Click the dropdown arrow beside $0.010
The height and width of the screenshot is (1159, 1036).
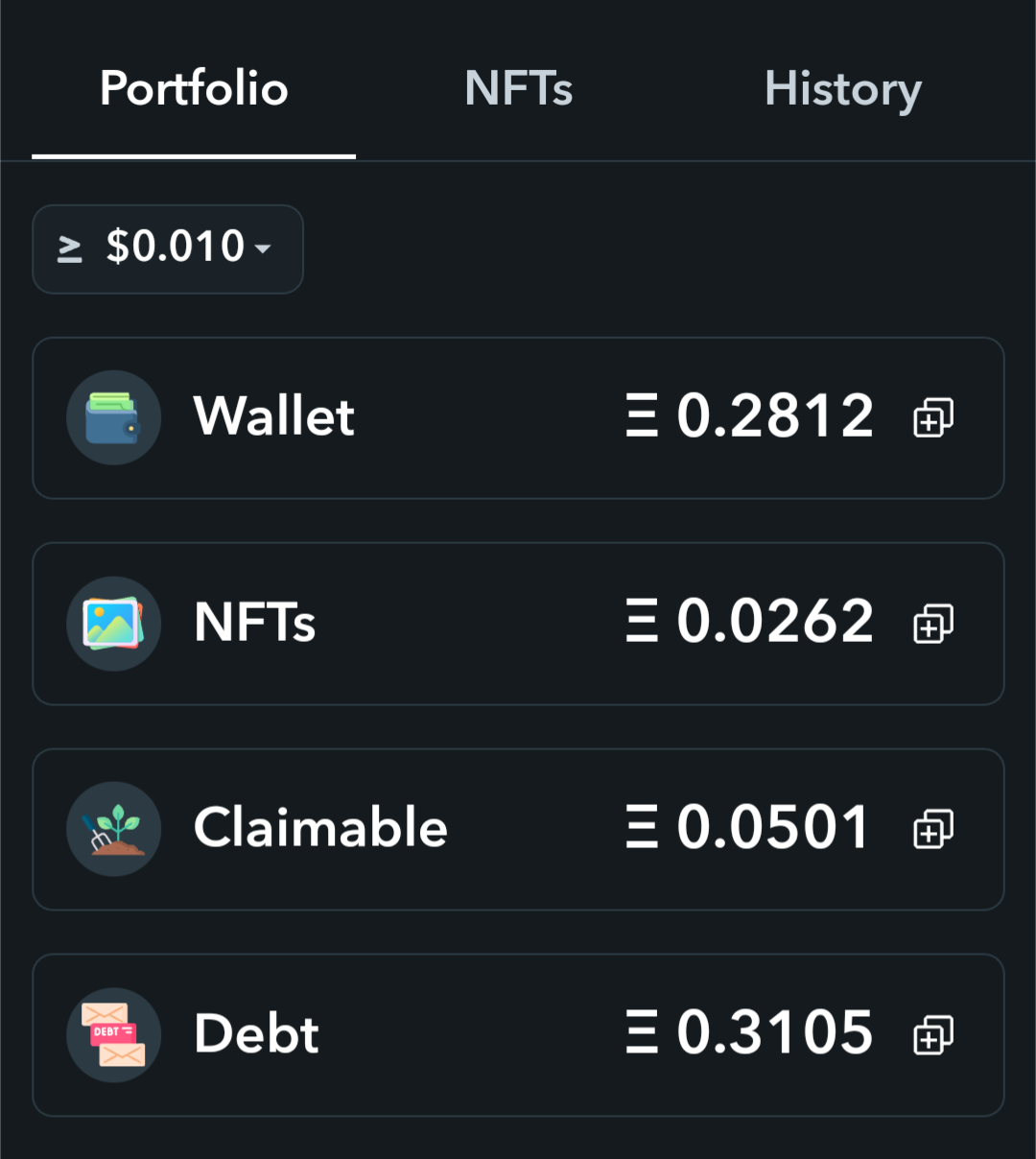pyautogui.click(x=263, y=249)
